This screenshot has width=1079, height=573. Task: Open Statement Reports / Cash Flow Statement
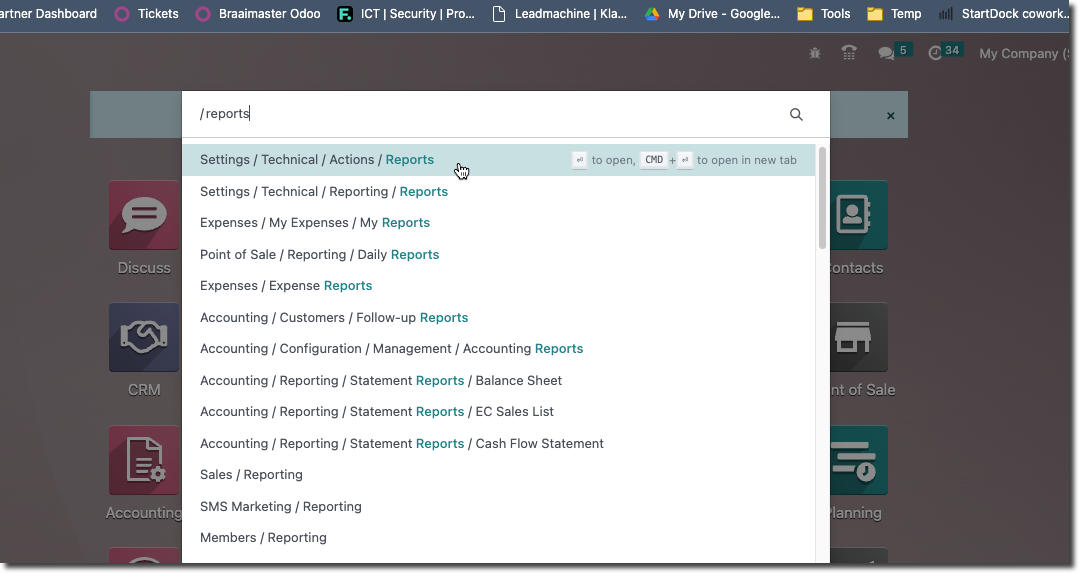[x=499, y=444]
